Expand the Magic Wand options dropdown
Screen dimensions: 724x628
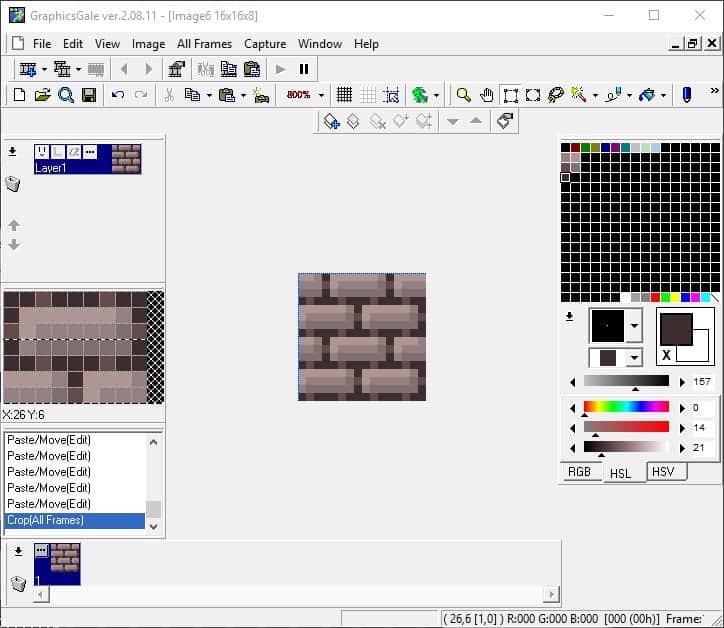pos(595,95)
